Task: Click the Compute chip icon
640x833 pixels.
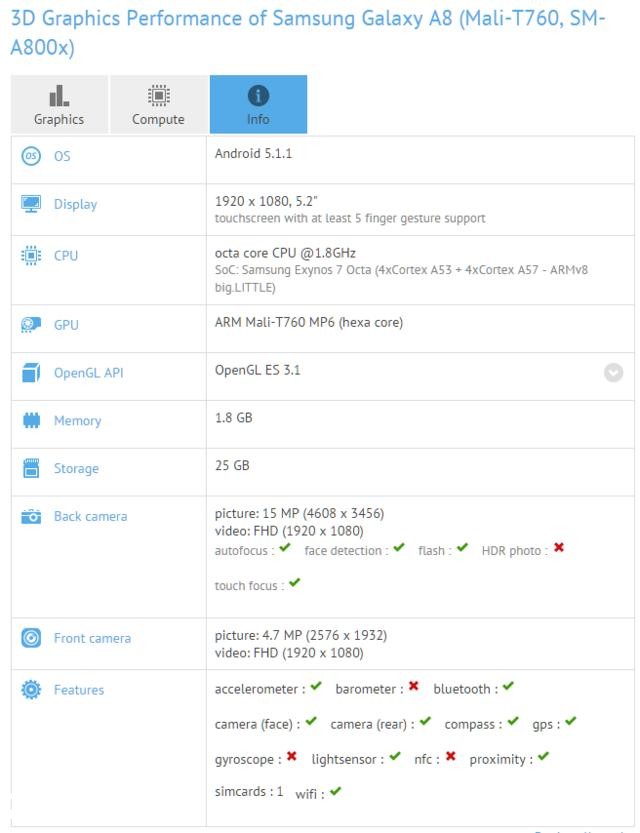Action: tap(158, 96)
